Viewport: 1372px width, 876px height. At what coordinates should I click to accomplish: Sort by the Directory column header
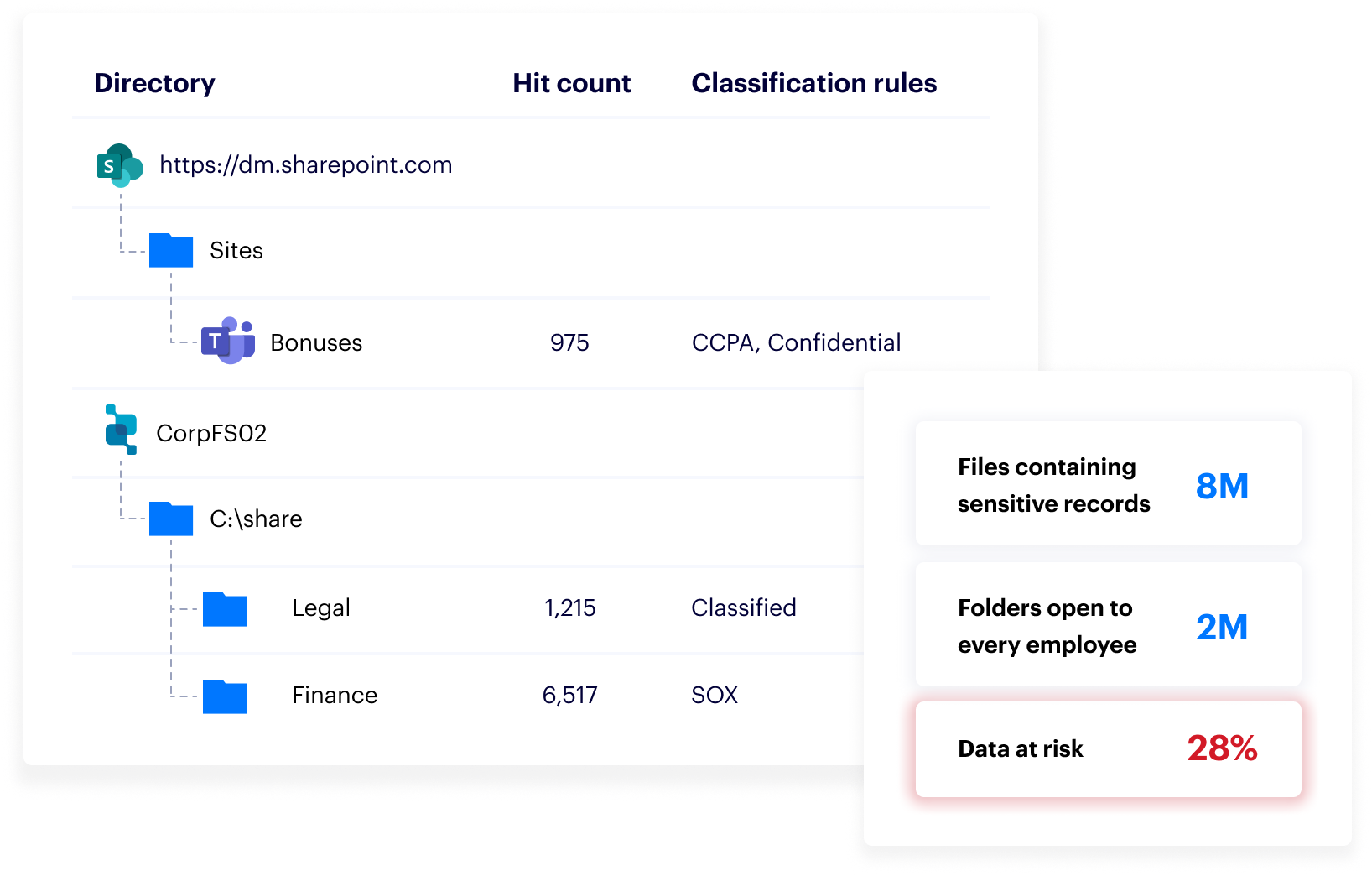[x=154, y=83]
